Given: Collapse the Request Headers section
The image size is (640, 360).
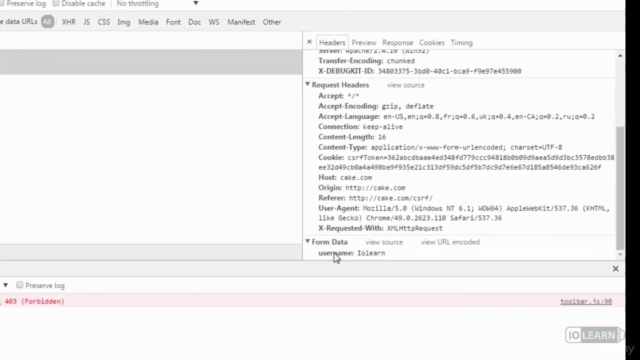Looking at the screenshot, I should 308,84.
